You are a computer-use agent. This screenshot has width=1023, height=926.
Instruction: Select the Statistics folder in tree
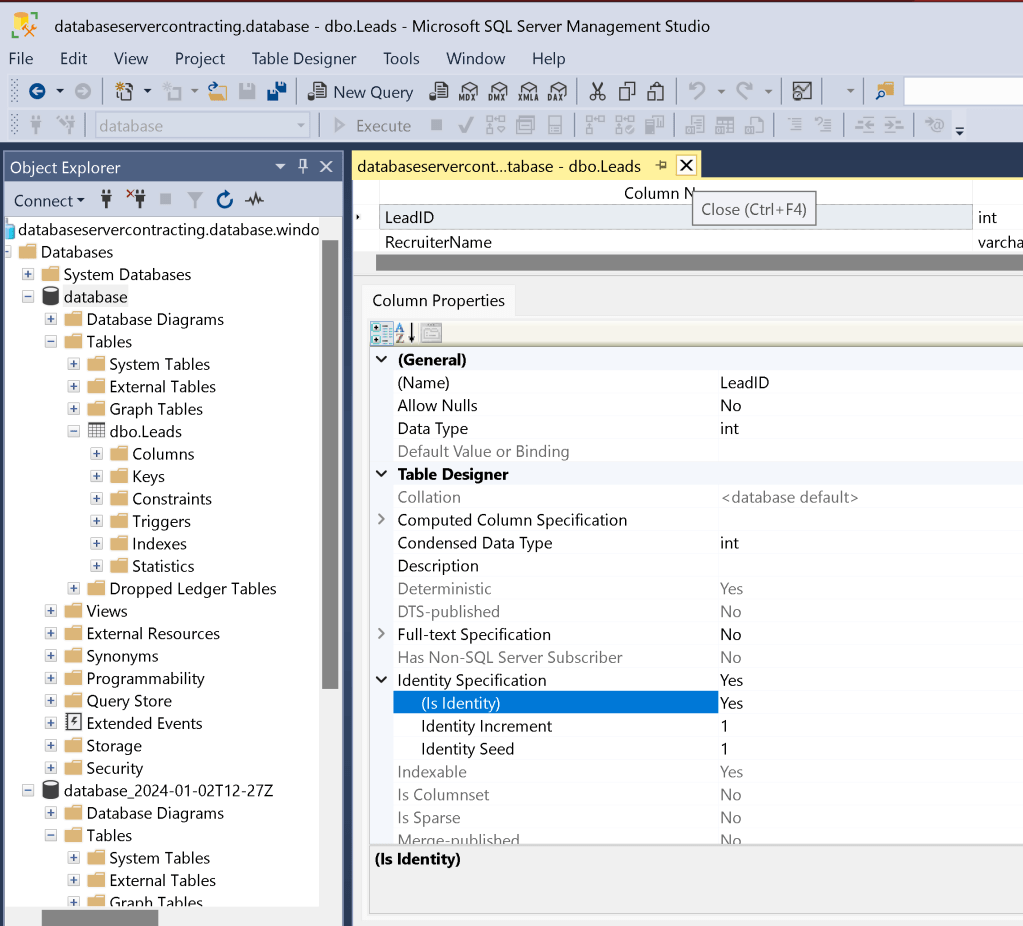163,566
